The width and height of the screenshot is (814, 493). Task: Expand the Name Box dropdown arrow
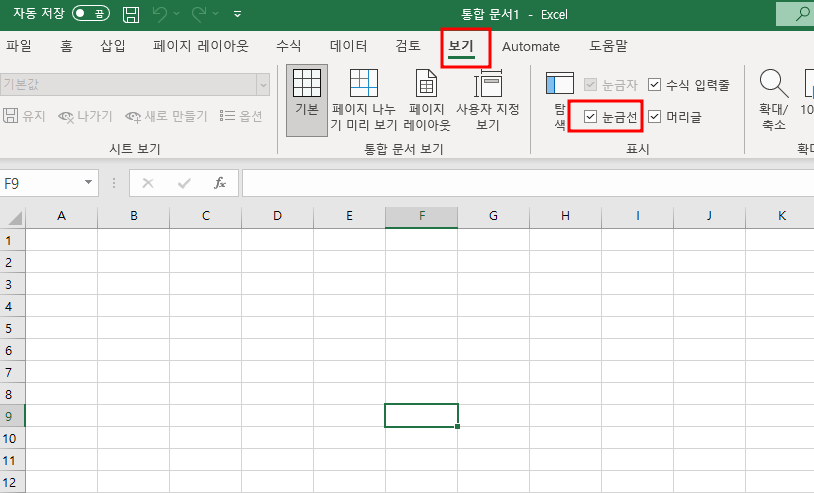(x=88, y=183)
